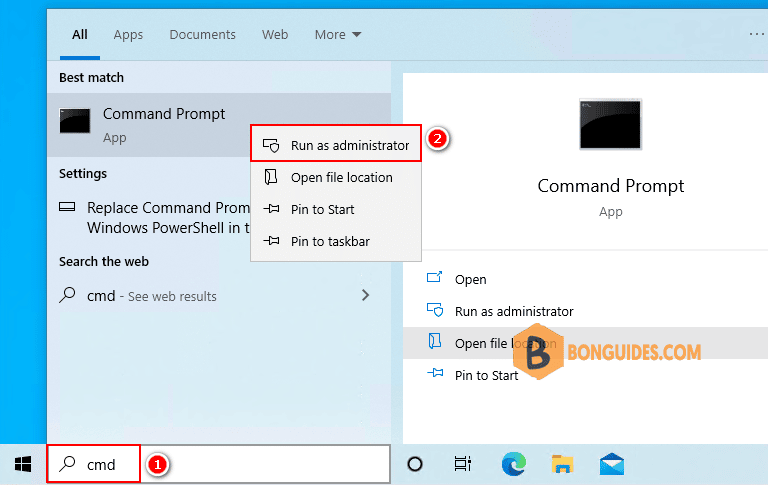
Task: Click file location icon in right pane
Action: [434, 341]
